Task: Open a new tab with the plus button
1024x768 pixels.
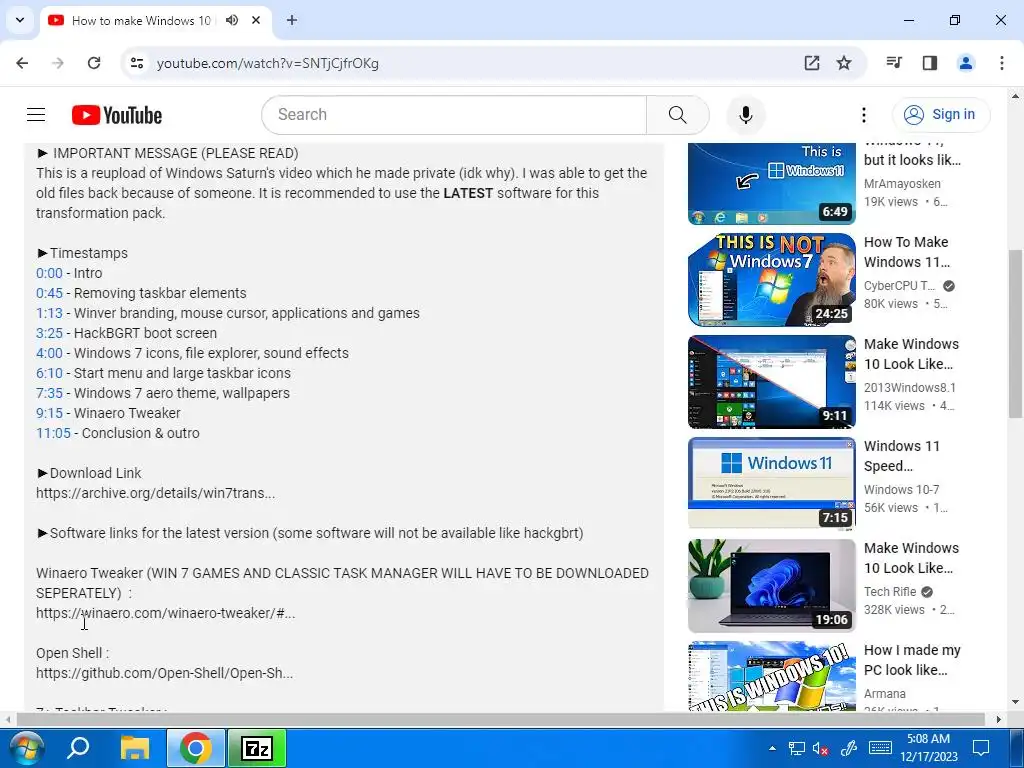Action: click(292, 20)
